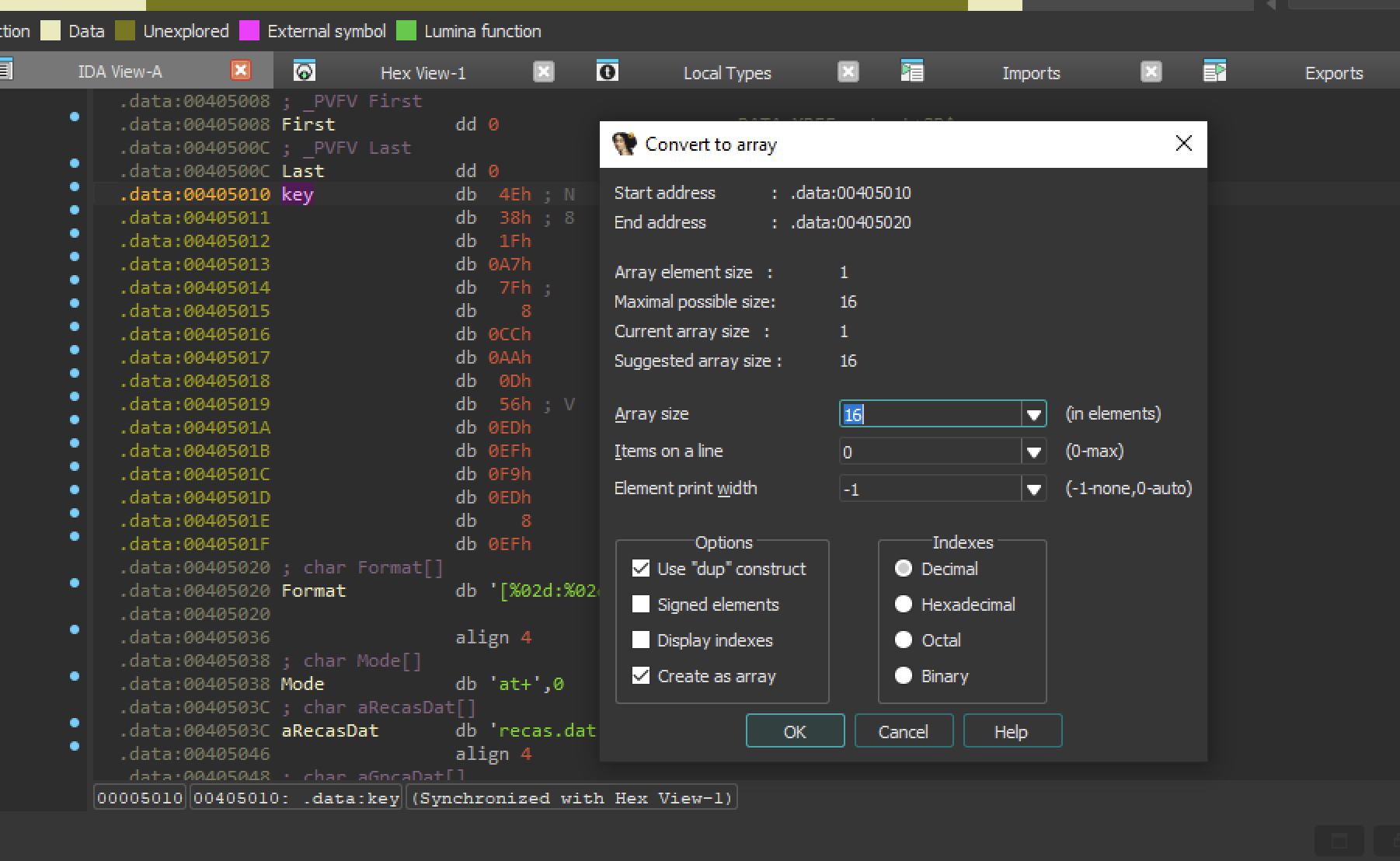Switch to the Hex View-1 tab

tap(423, 73)
